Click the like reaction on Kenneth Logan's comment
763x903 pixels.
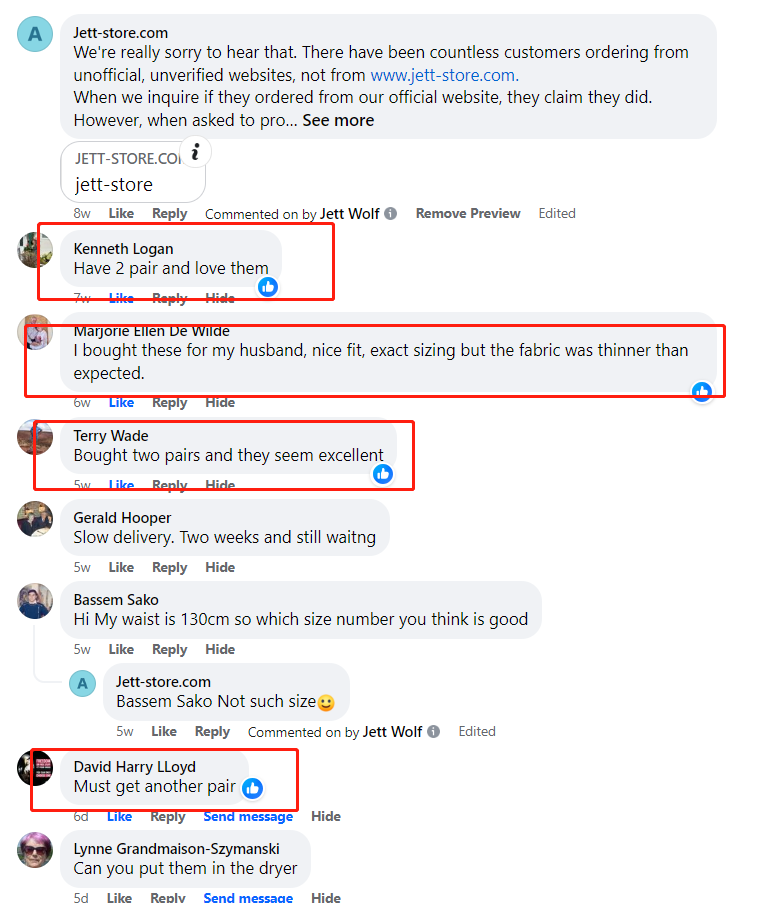click(x=268, y=287)
